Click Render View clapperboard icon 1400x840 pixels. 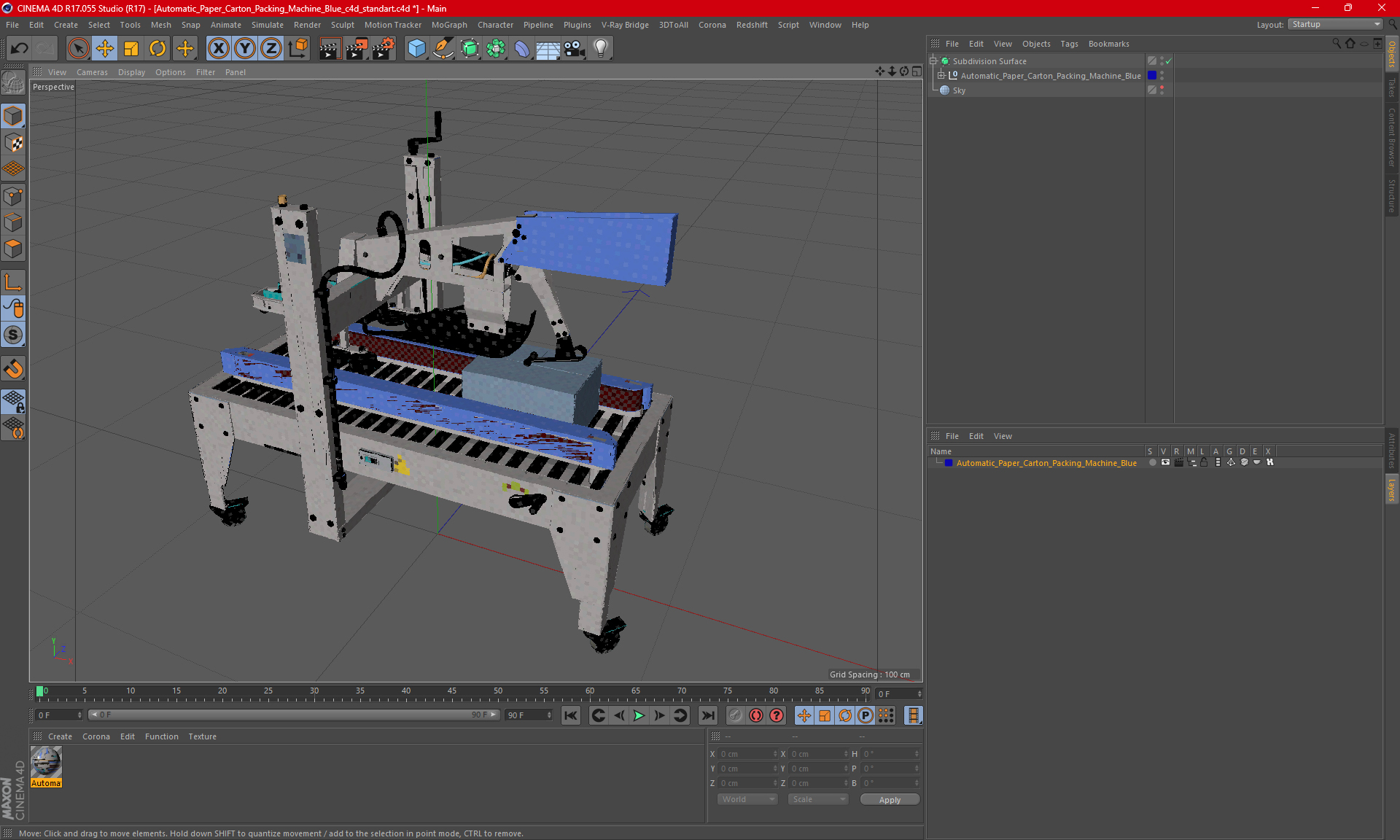(x=330, y=49)
